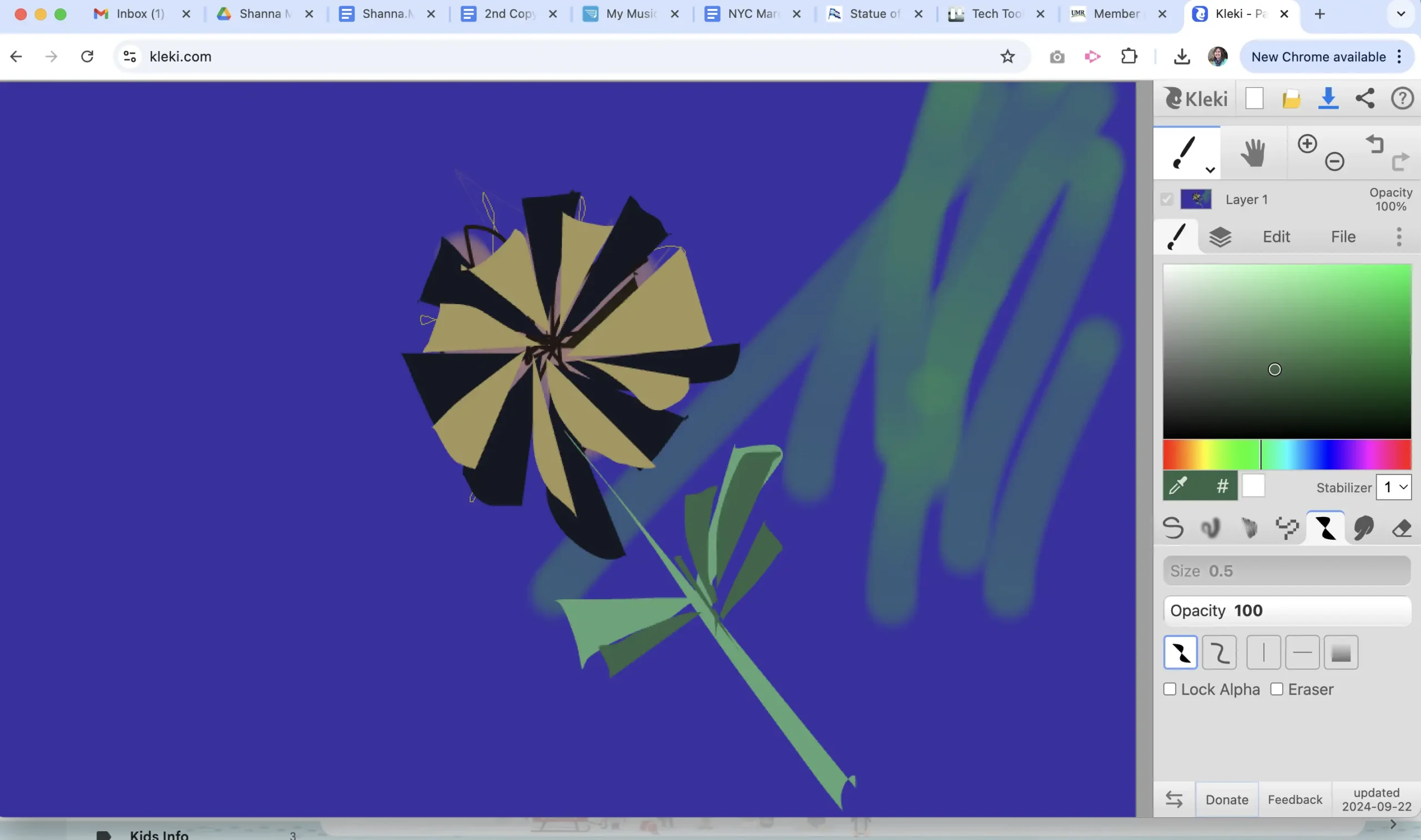Select chemy stroke mode
1421x840 pixels.
coord(1219,652)
